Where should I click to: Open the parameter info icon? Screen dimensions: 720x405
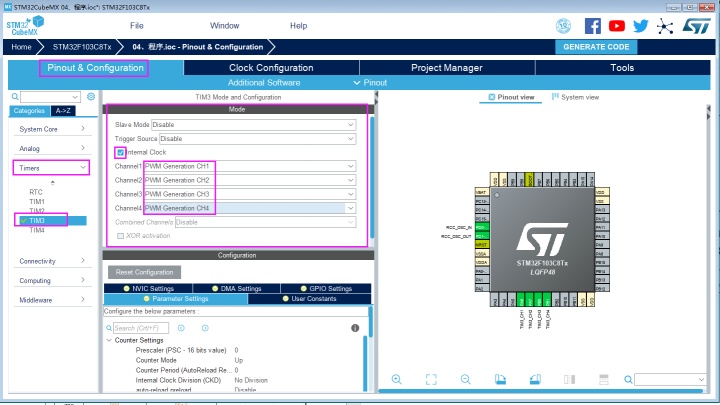click(x=355, y=328)
